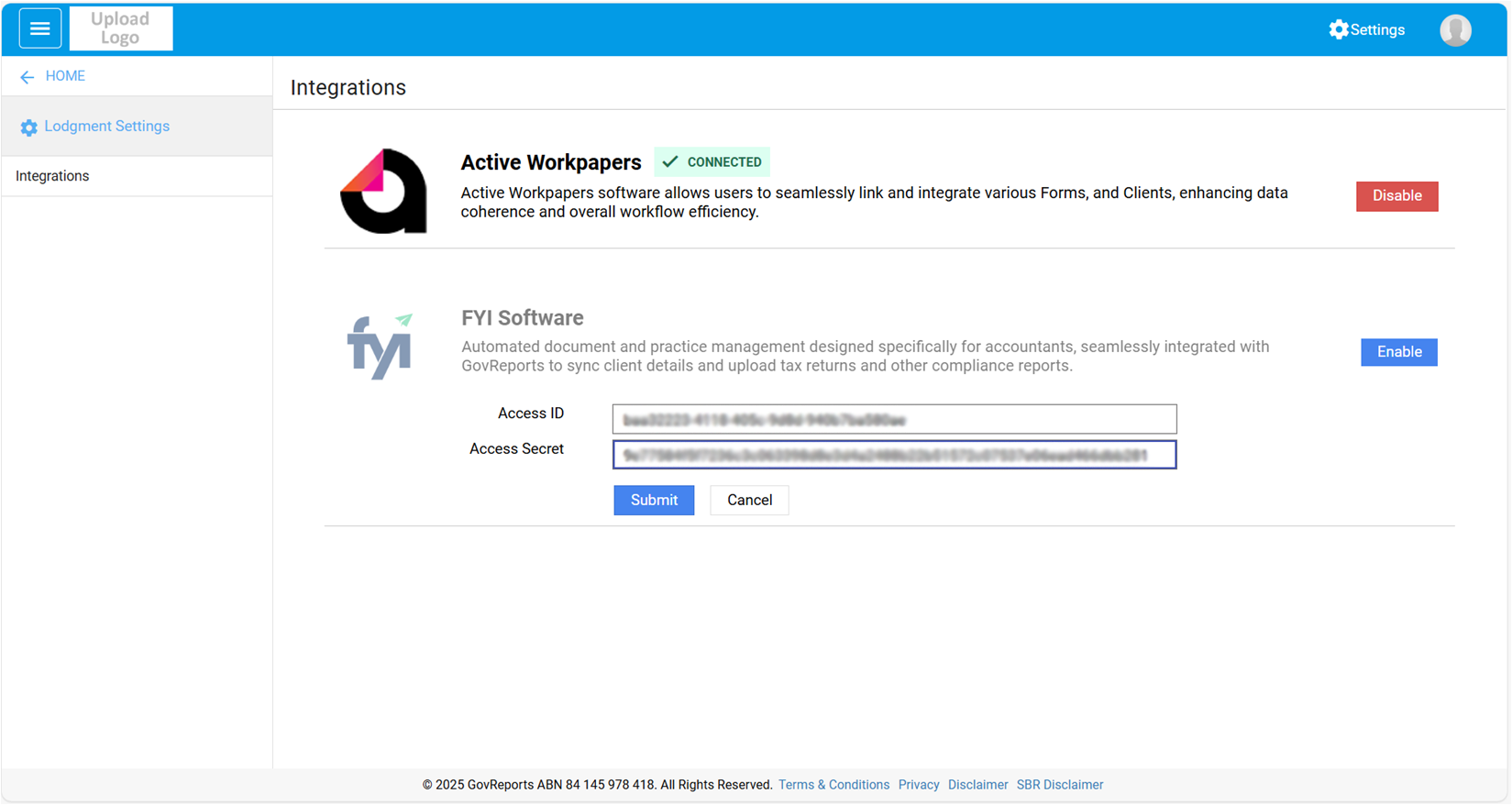Focus the Access Secret field
The height and width of the screenshot is (805, 1512).
coord(894,455)
